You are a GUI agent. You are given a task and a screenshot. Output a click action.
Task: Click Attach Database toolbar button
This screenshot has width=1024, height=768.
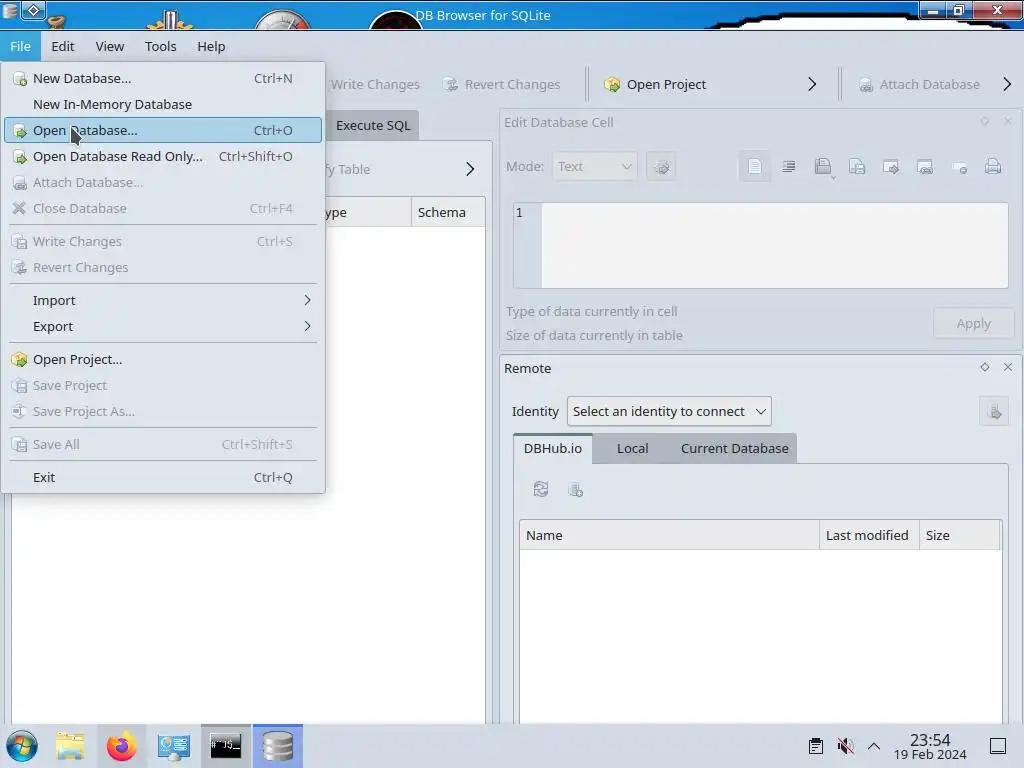pyautogui.click(x=919, y=84)
